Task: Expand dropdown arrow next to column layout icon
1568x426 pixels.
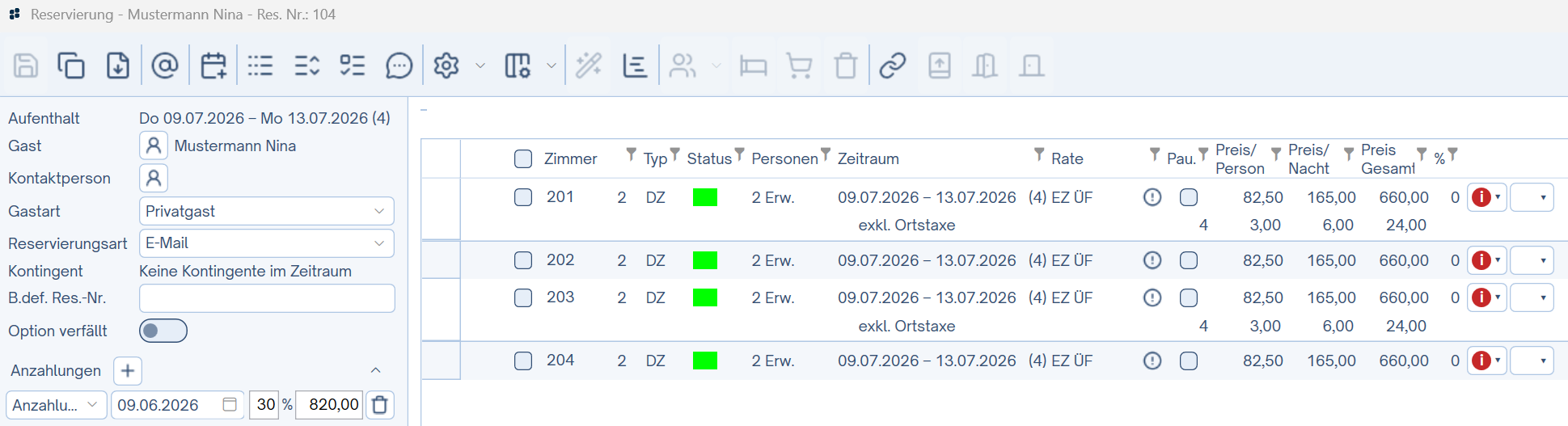Action: [x=552, y=65]
